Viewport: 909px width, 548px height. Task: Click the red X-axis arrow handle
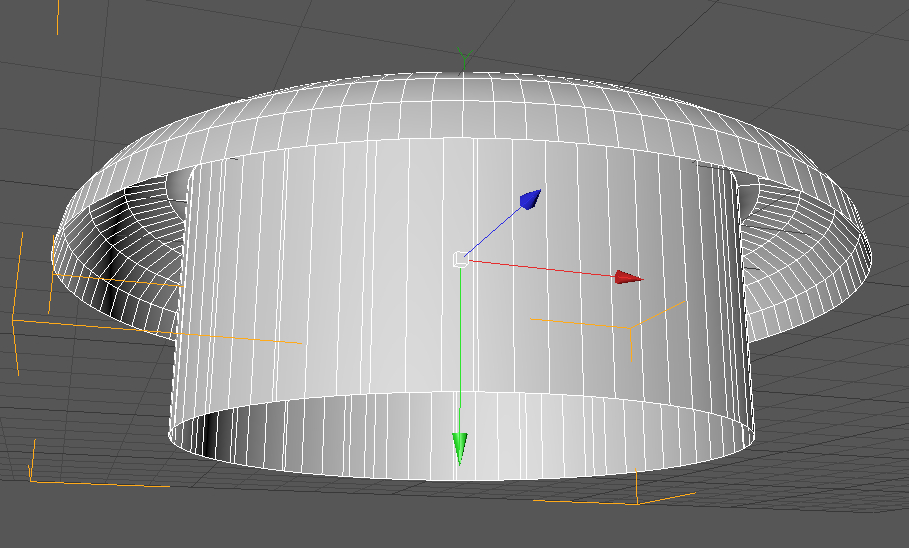pos(628,278)
